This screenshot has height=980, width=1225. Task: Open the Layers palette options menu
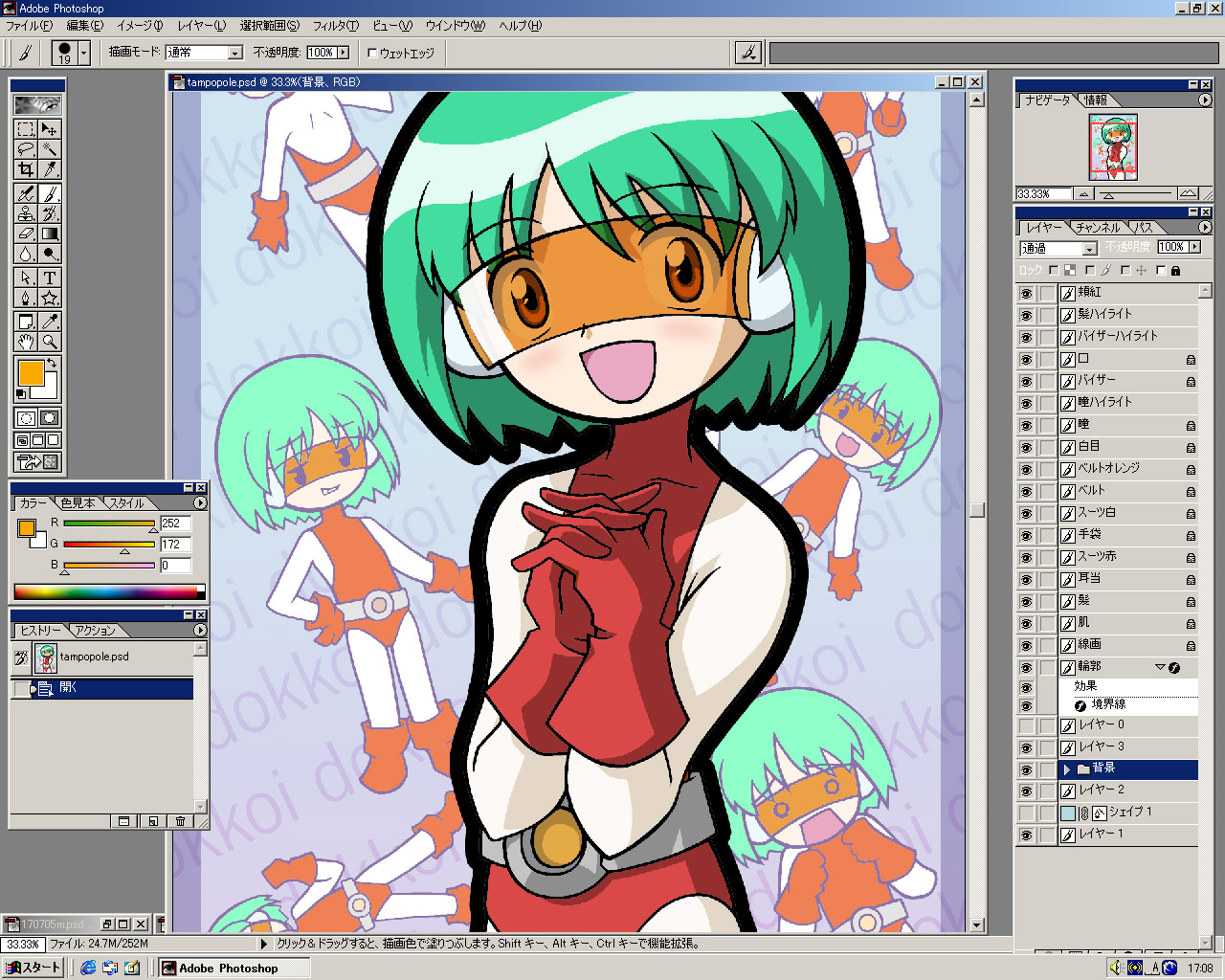pyautogui.click(x=1204, y=228)
